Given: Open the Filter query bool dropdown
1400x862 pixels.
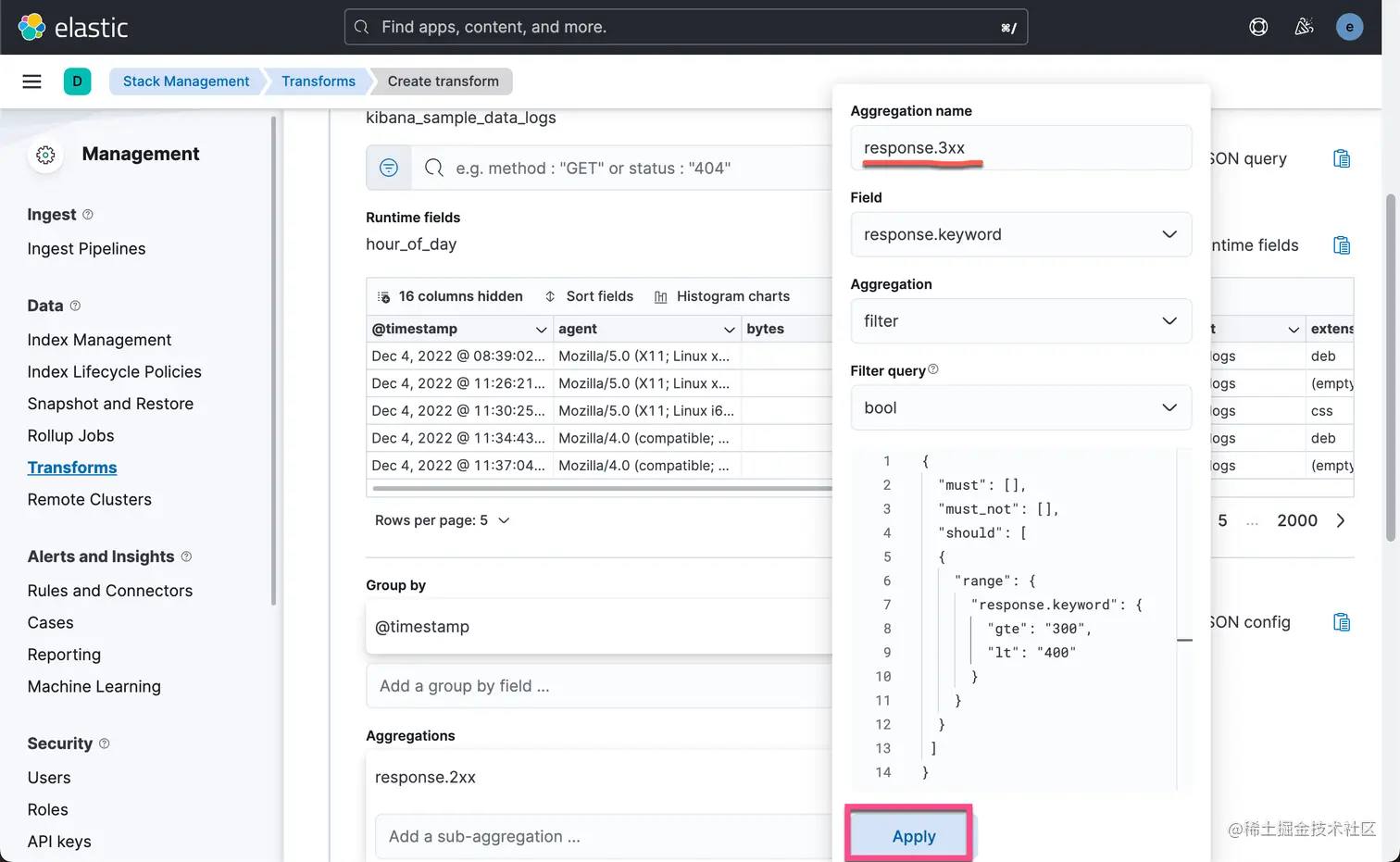Looking at the screenshot, I should coord(1020,407).
